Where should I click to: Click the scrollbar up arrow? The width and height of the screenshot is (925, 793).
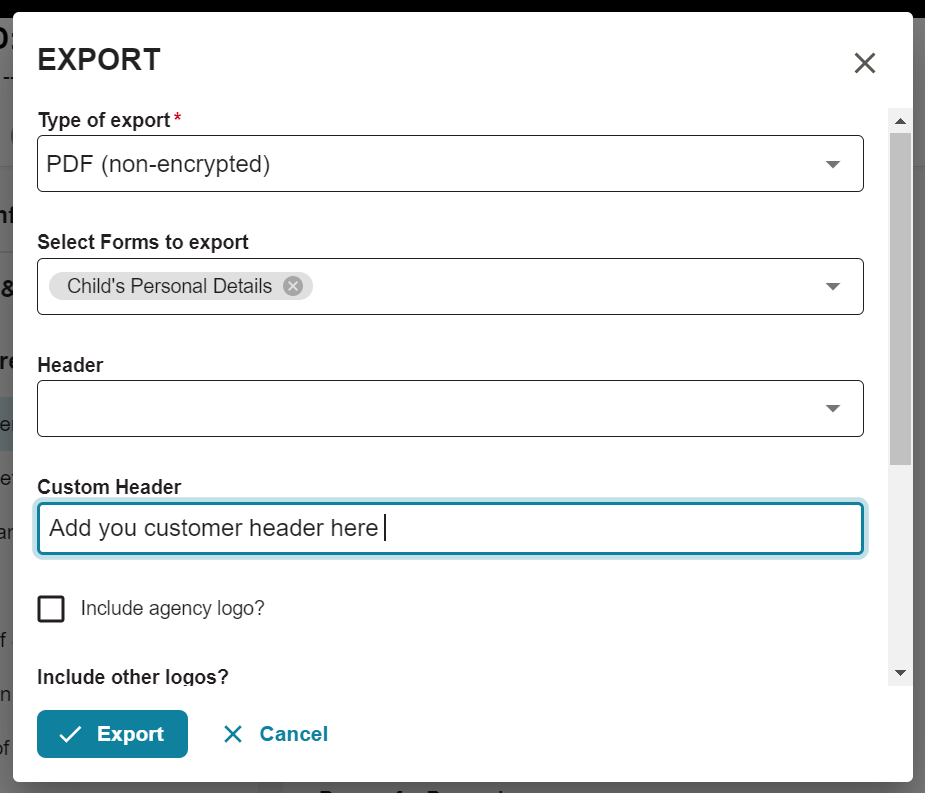coord(900,121)
